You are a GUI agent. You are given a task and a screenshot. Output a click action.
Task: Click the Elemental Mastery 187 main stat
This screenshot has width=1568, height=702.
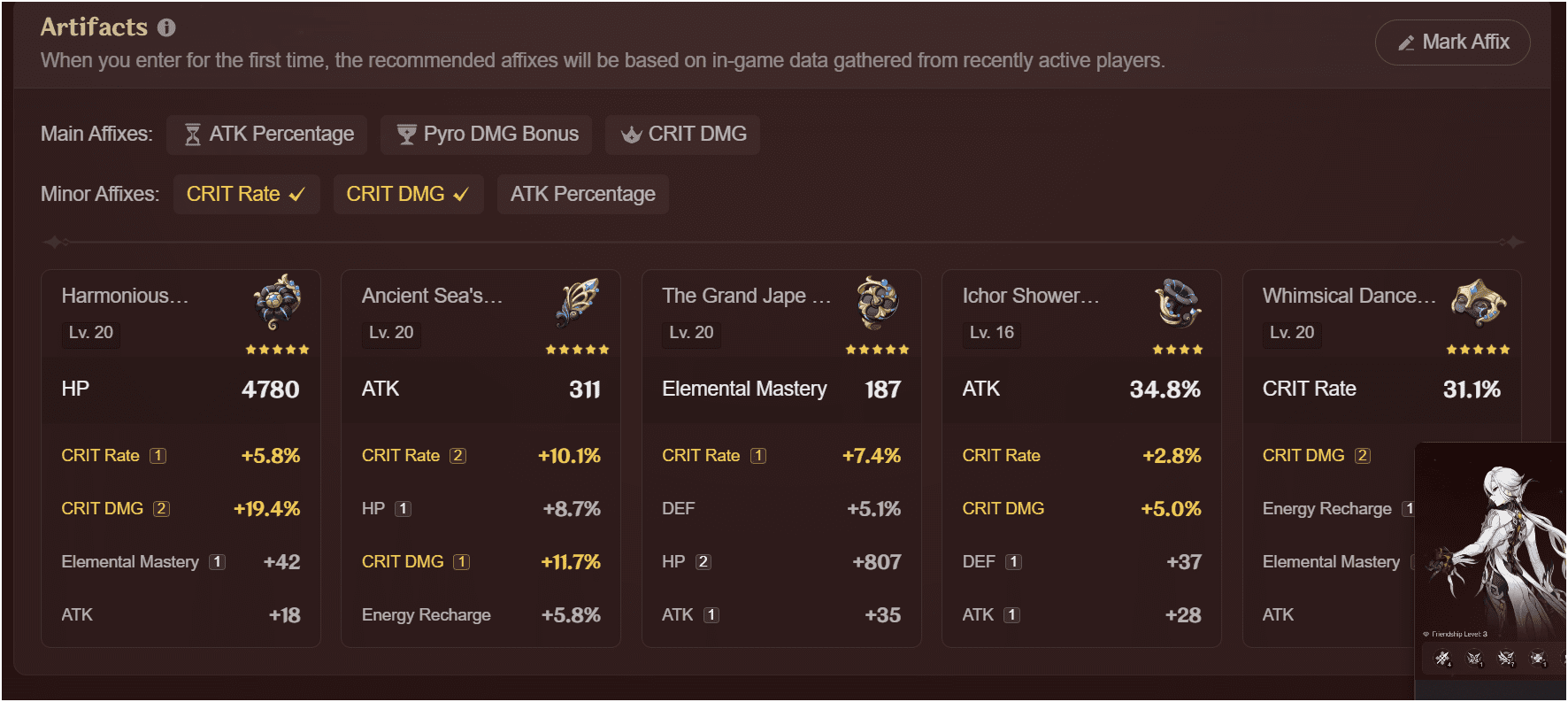point(780,390)
